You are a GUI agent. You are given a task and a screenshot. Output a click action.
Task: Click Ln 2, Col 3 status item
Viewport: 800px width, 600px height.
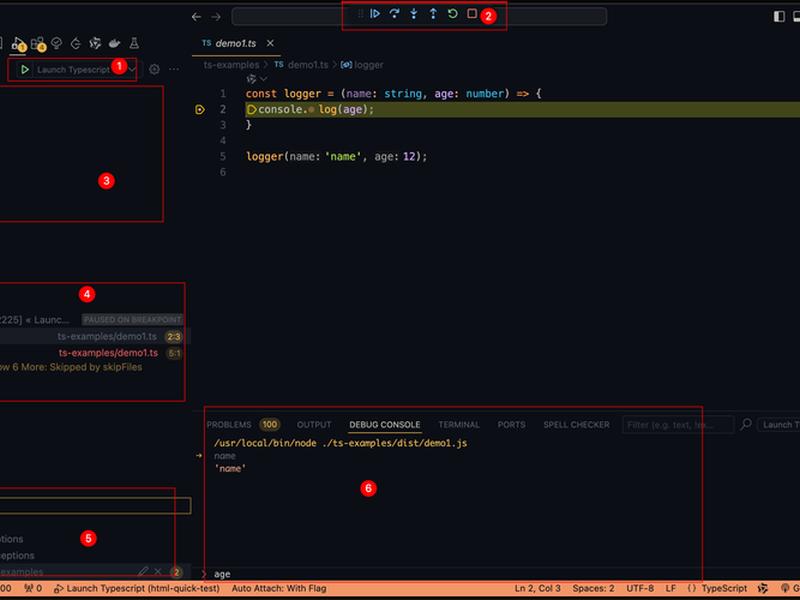pos(537,588)
